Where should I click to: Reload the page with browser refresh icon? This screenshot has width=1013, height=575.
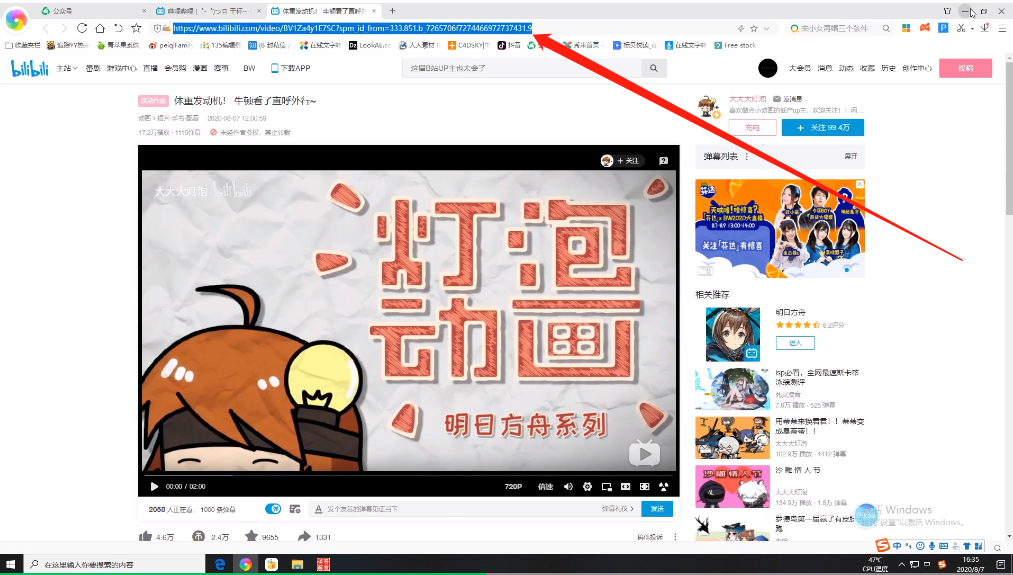(x=81, y=28)
